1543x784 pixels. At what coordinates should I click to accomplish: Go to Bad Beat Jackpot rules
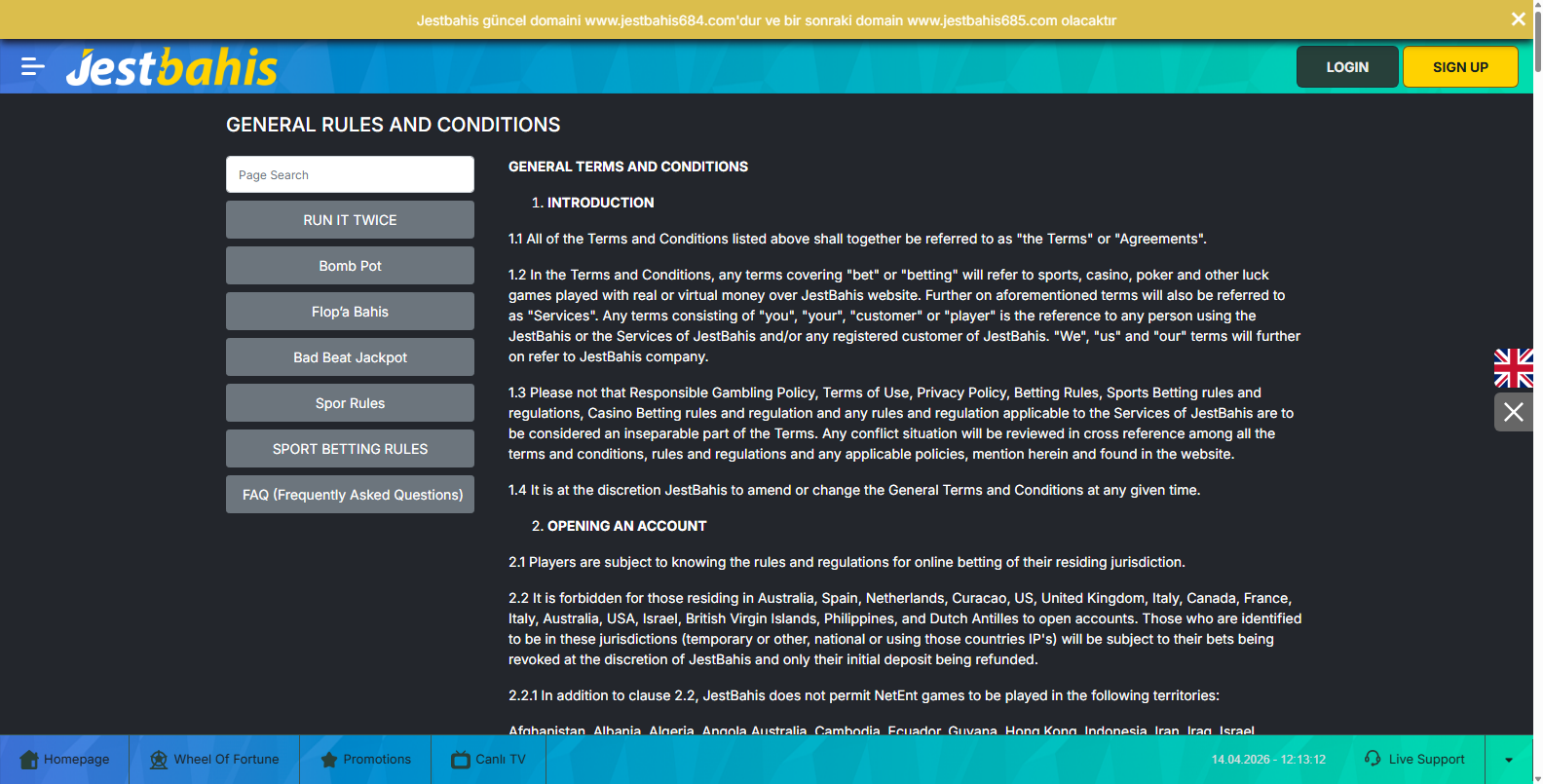tap(350, 357)
